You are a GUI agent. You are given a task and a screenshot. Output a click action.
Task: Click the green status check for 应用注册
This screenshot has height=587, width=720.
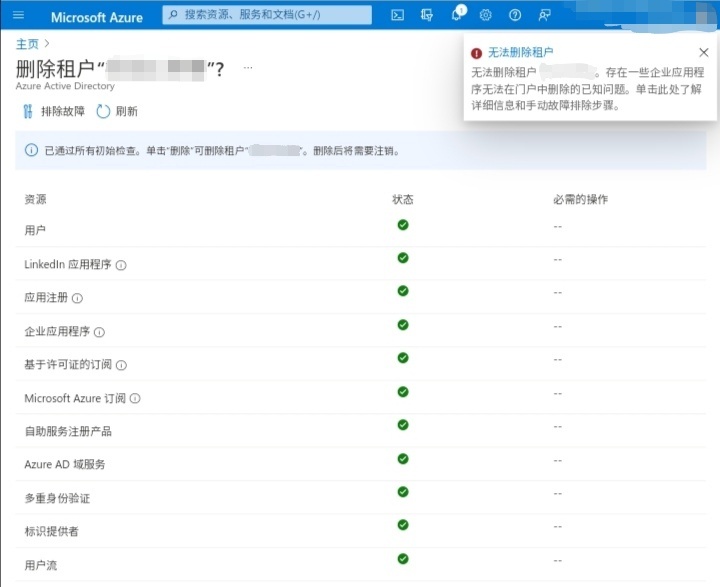tap(403, 291)
